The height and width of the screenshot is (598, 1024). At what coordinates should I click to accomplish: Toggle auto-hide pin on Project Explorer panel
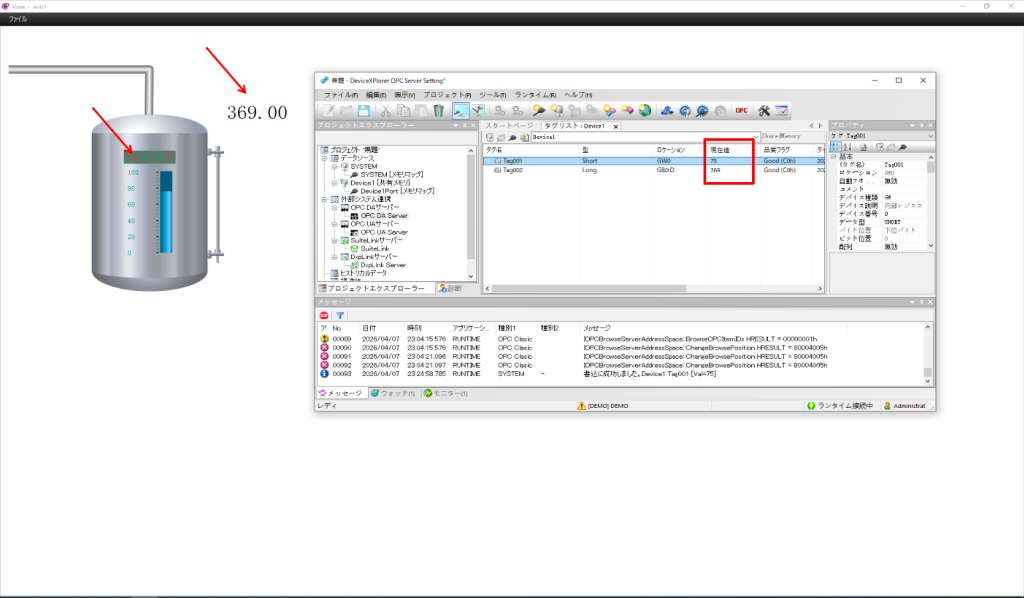pos(464,125)
